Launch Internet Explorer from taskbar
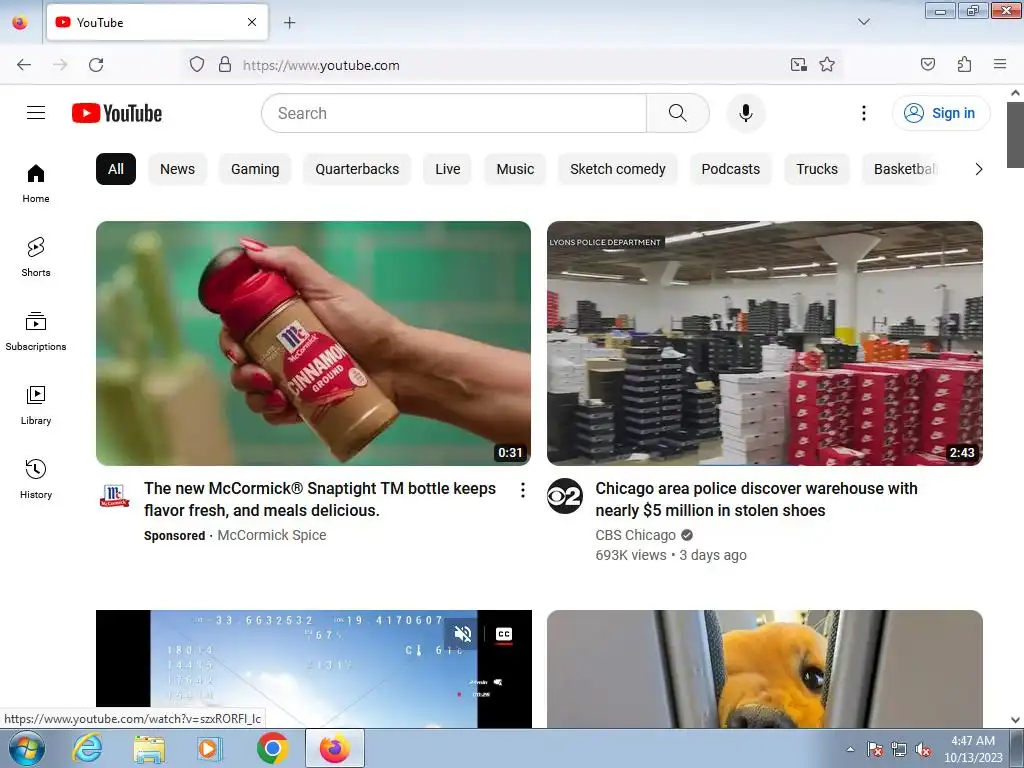This screenshot has height=768, width=1024. [x=88, y=748]
